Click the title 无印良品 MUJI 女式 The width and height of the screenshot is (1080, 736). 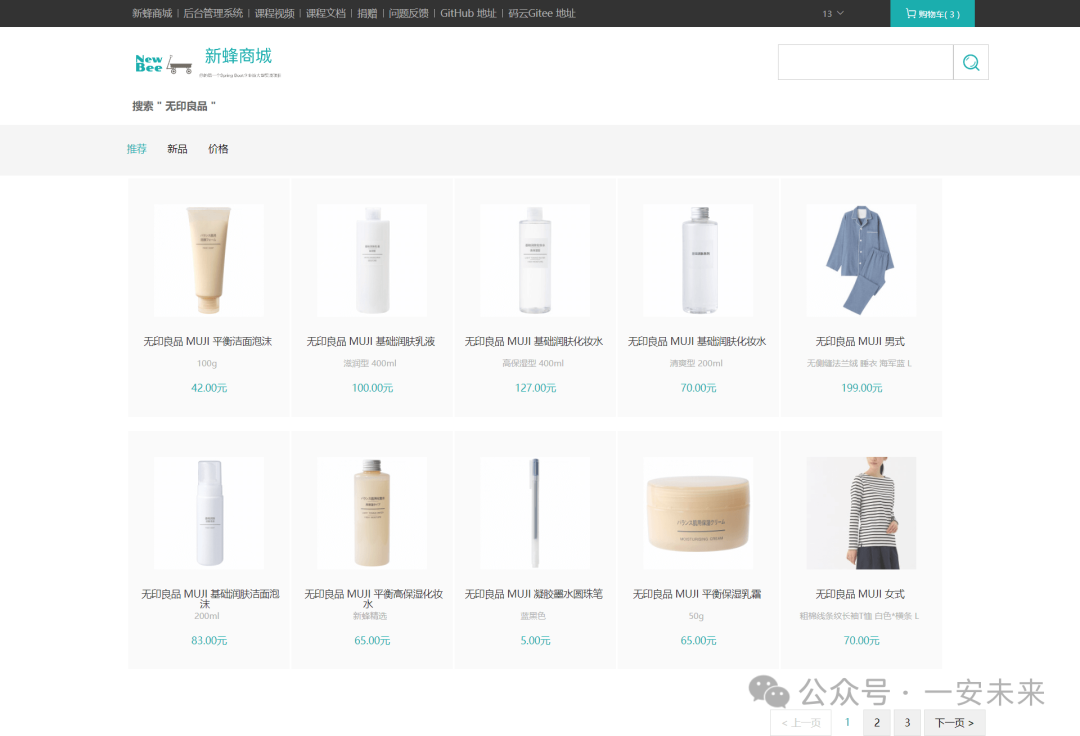click(x=860, y=594)
